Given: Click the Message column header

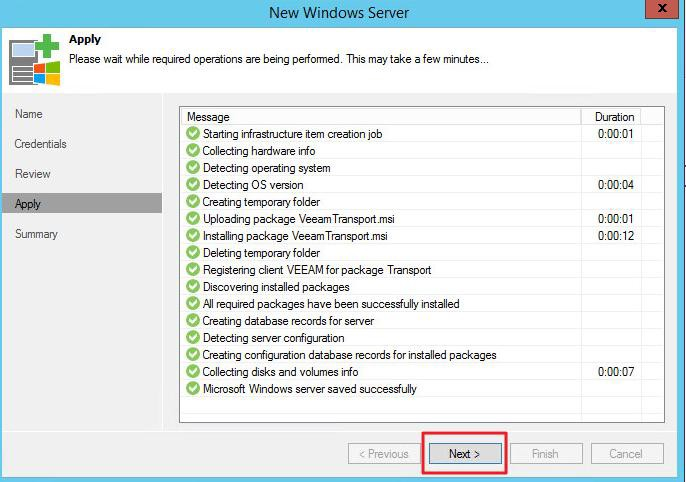Looking at the screenshot, I should pyautogui.click(x=380, y=117).
